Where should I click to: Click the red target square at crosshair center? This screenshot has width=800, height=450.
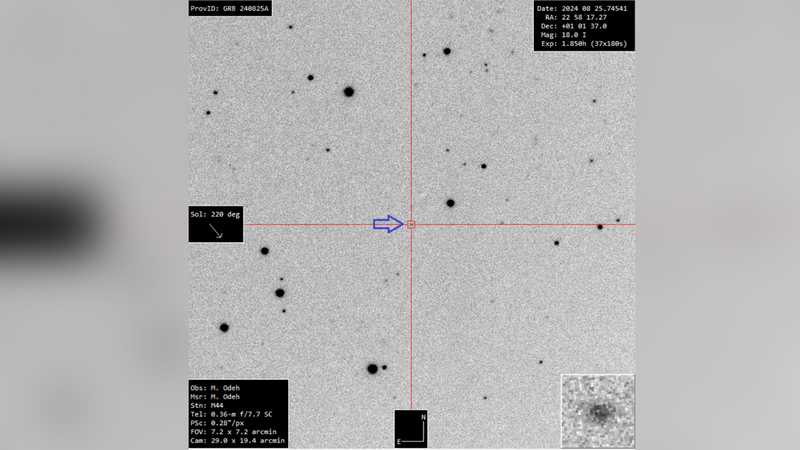pos(411,225)
